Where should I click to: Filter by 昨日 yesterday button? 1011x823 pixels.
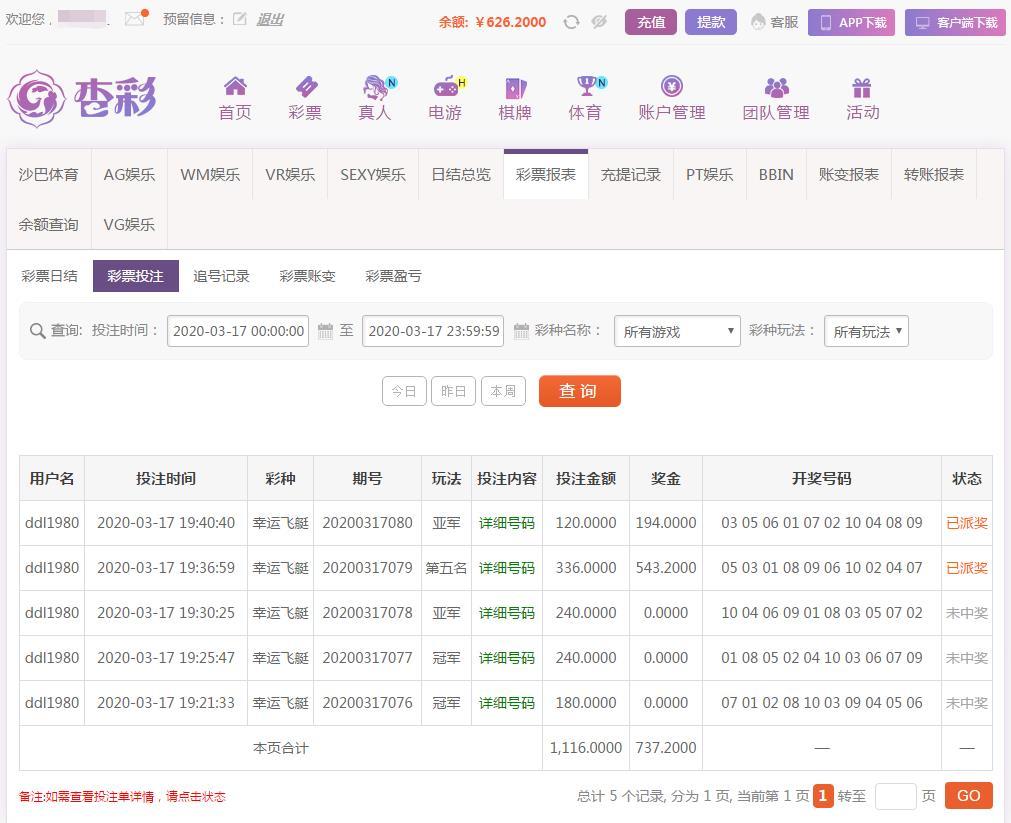coord(453,391)
